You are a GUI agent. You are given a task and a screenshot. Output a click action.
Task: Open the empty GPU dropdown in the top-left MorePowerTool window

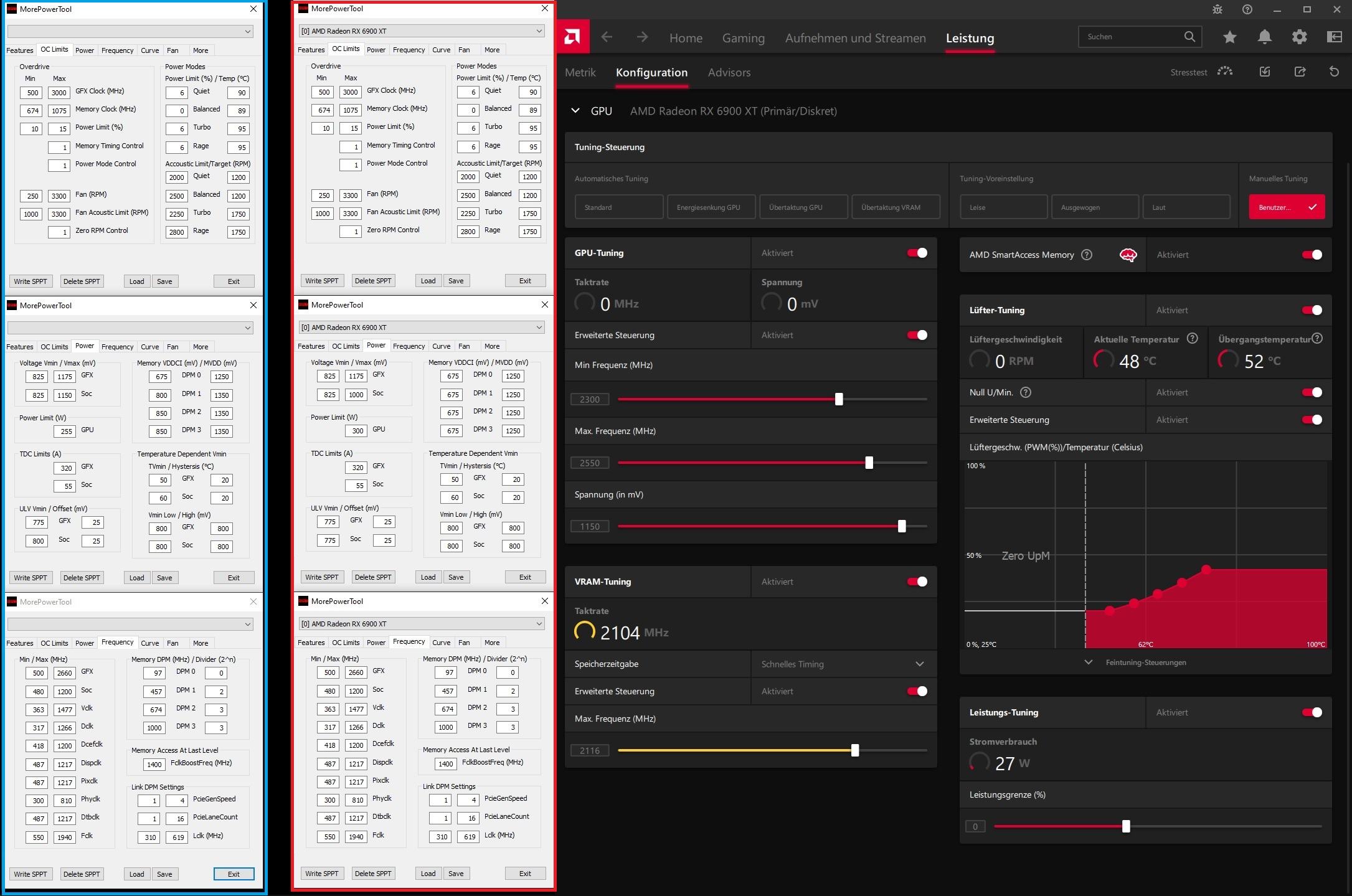(130, 31)
